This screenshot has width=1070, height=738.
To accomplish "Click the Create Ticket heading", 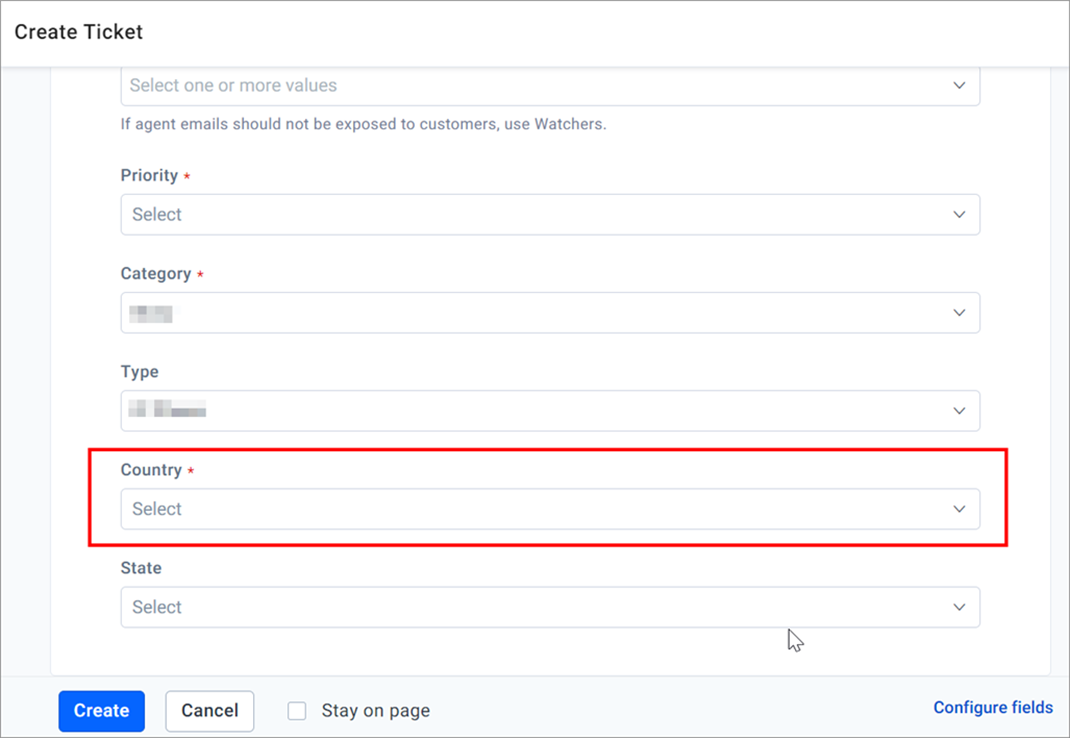I will point(78,32).
